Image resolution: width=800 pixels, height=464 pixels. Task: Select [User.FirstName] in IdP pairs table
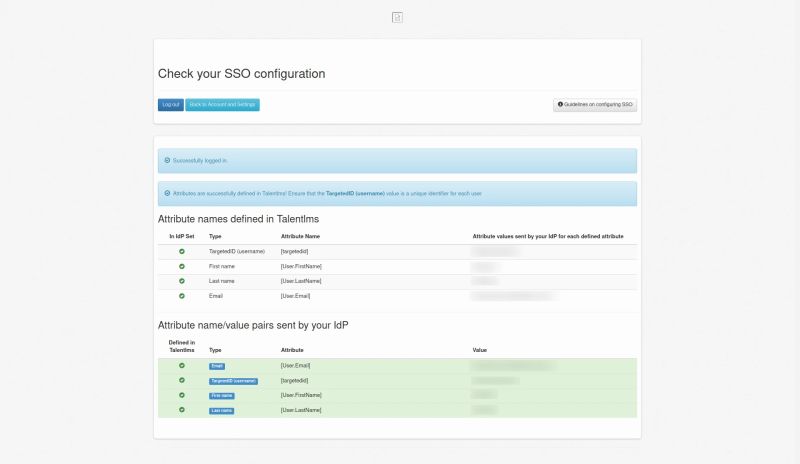[301, 395]
